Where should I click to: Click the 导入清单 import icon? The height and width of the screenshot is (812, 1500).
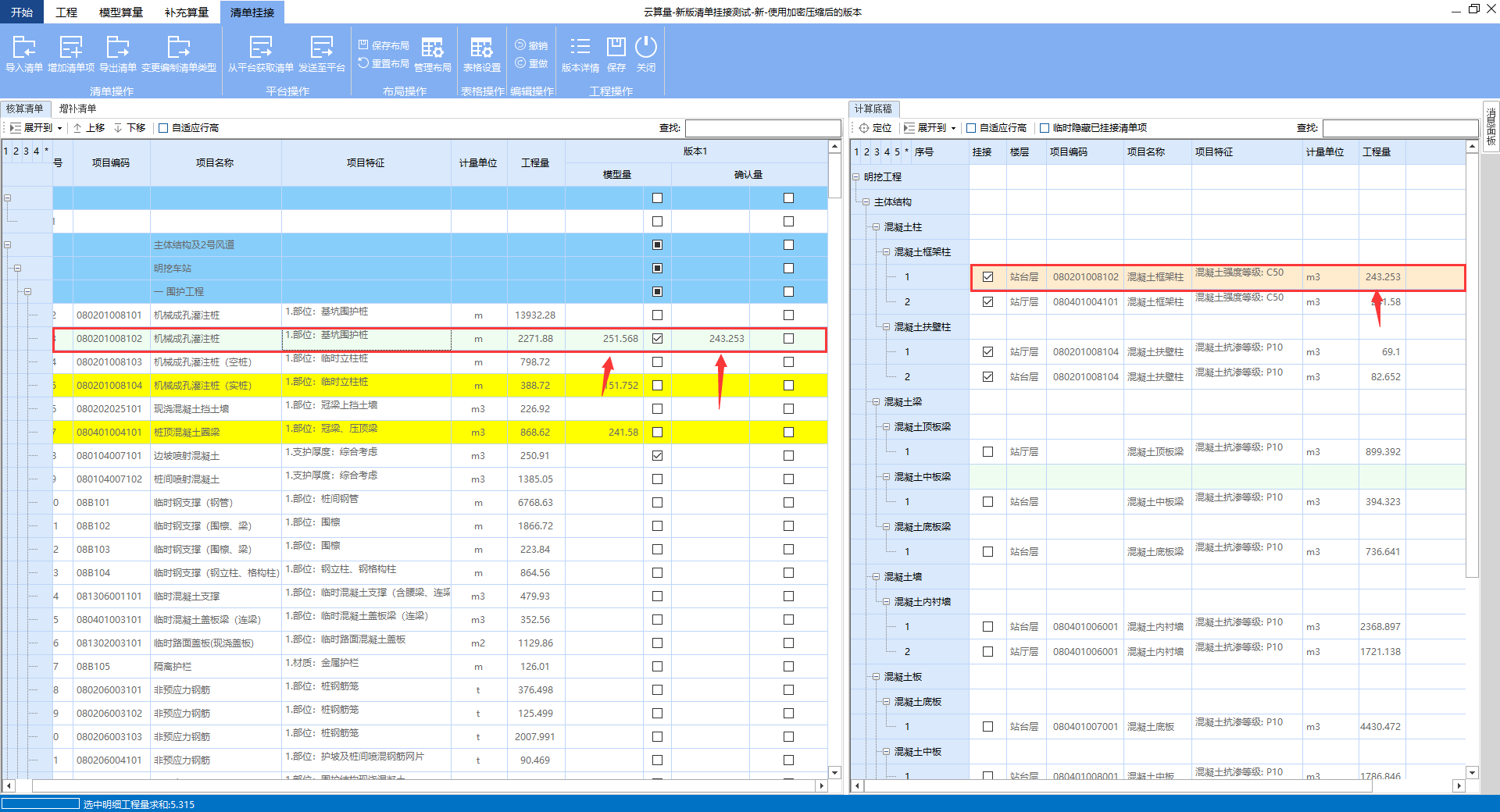click(x=24, y=47)
